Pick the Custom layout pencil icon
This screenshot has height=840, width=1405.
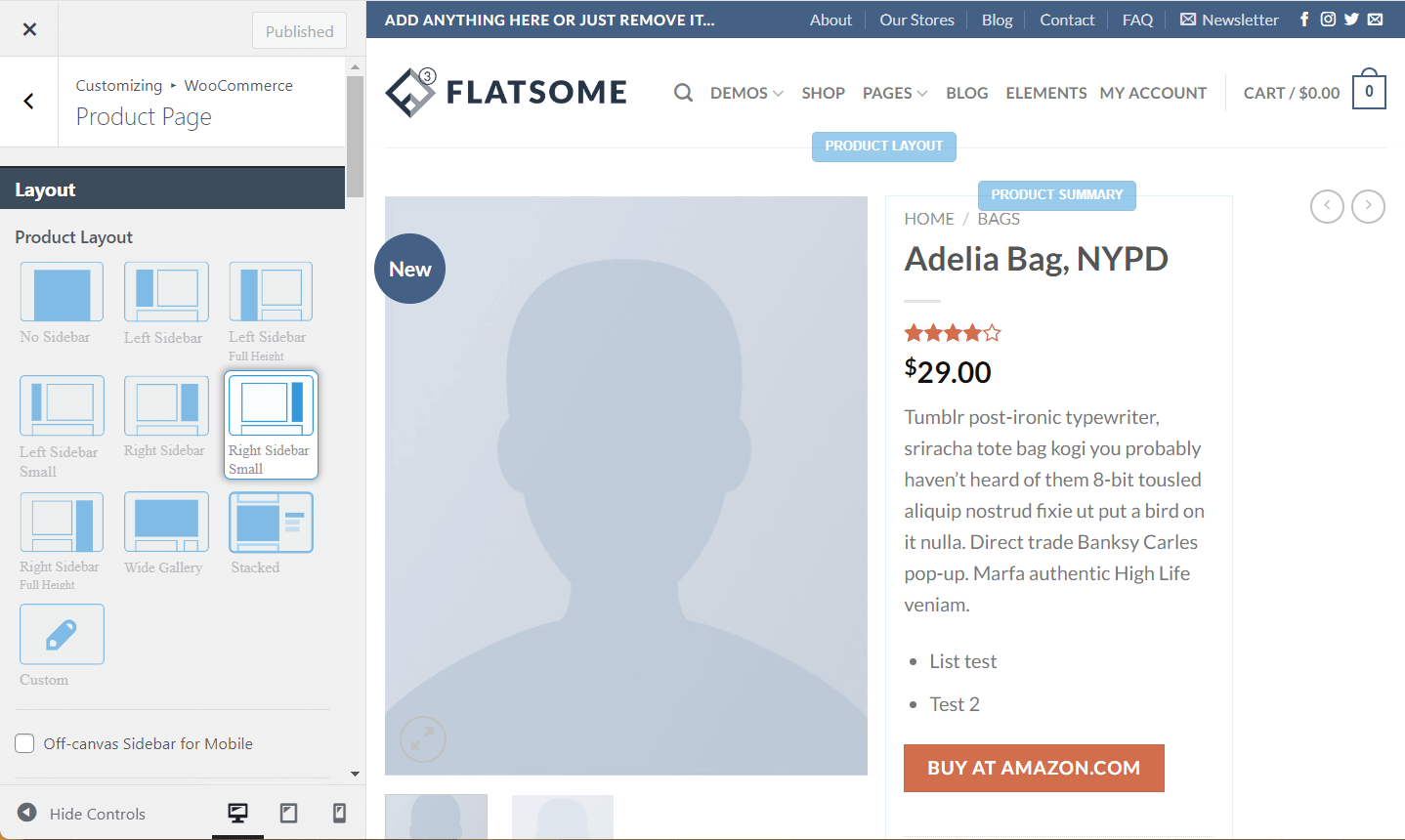click(62, 635)
